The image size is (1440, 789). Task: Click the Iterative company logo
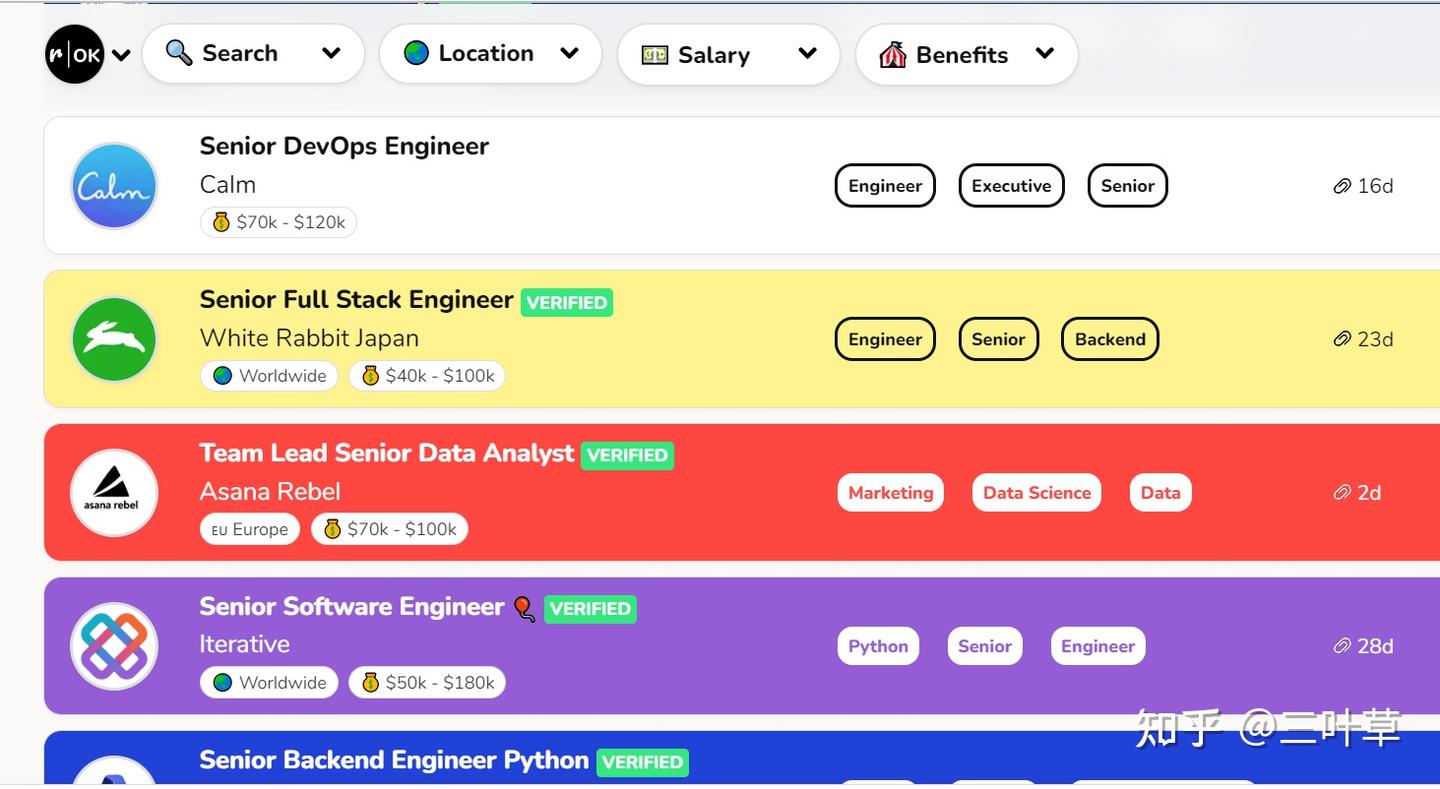pos(114,646)
